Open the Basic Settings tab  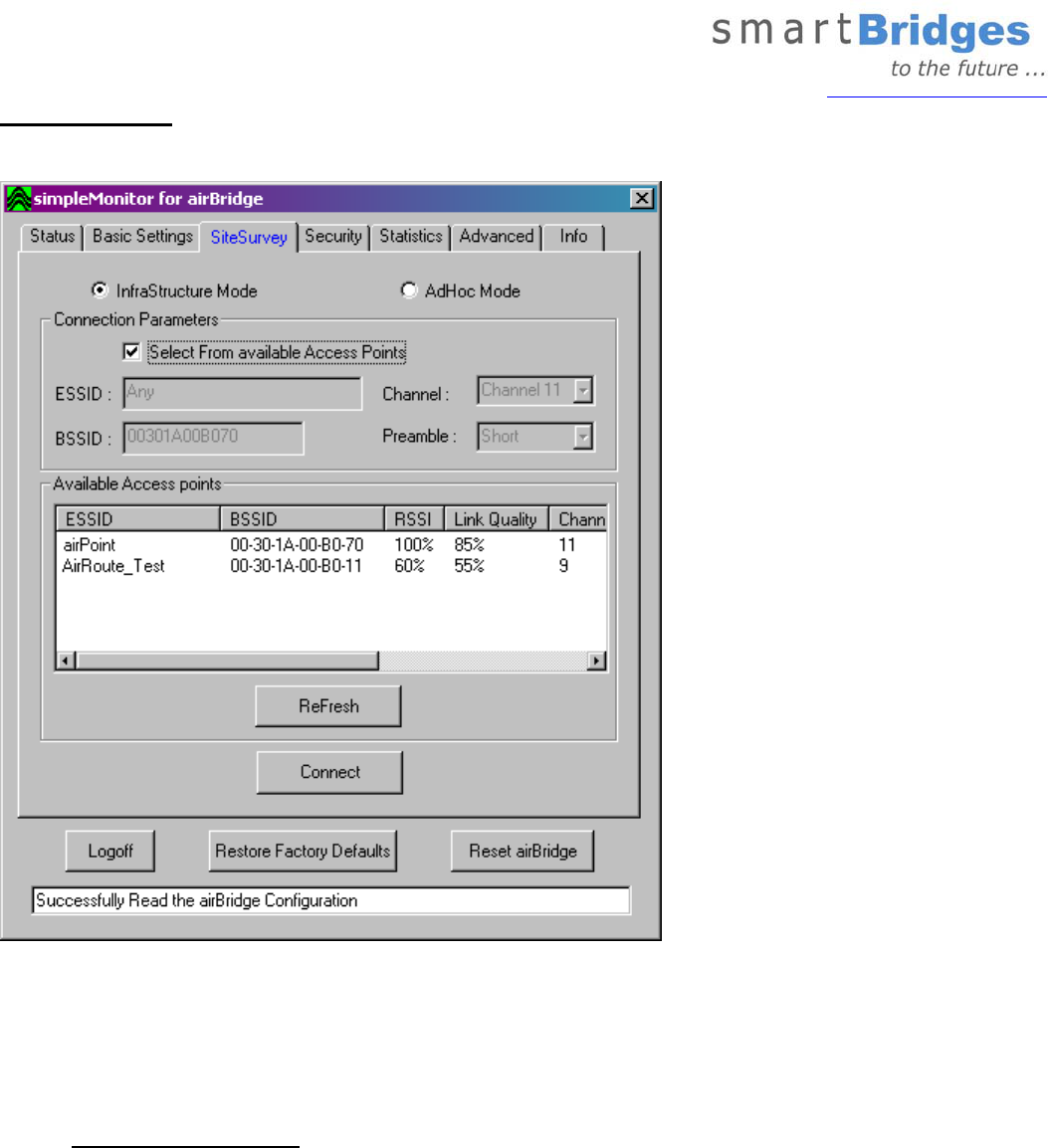click(142, 237)
